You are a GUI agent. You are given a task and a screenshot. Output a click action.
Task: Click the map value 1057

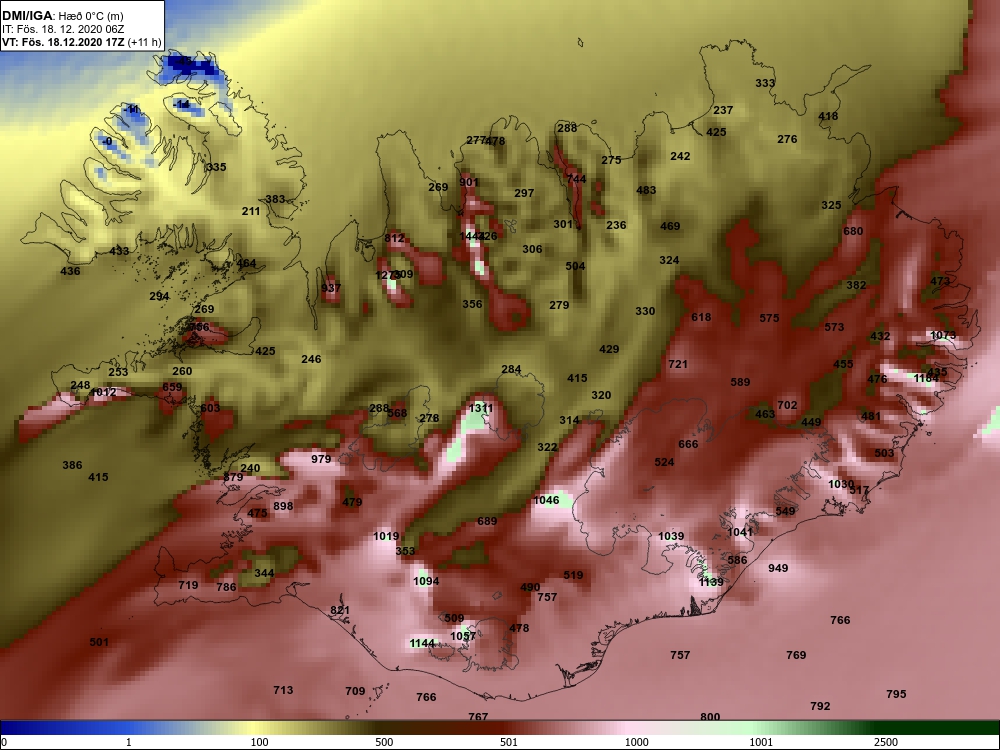coord(463,636)
